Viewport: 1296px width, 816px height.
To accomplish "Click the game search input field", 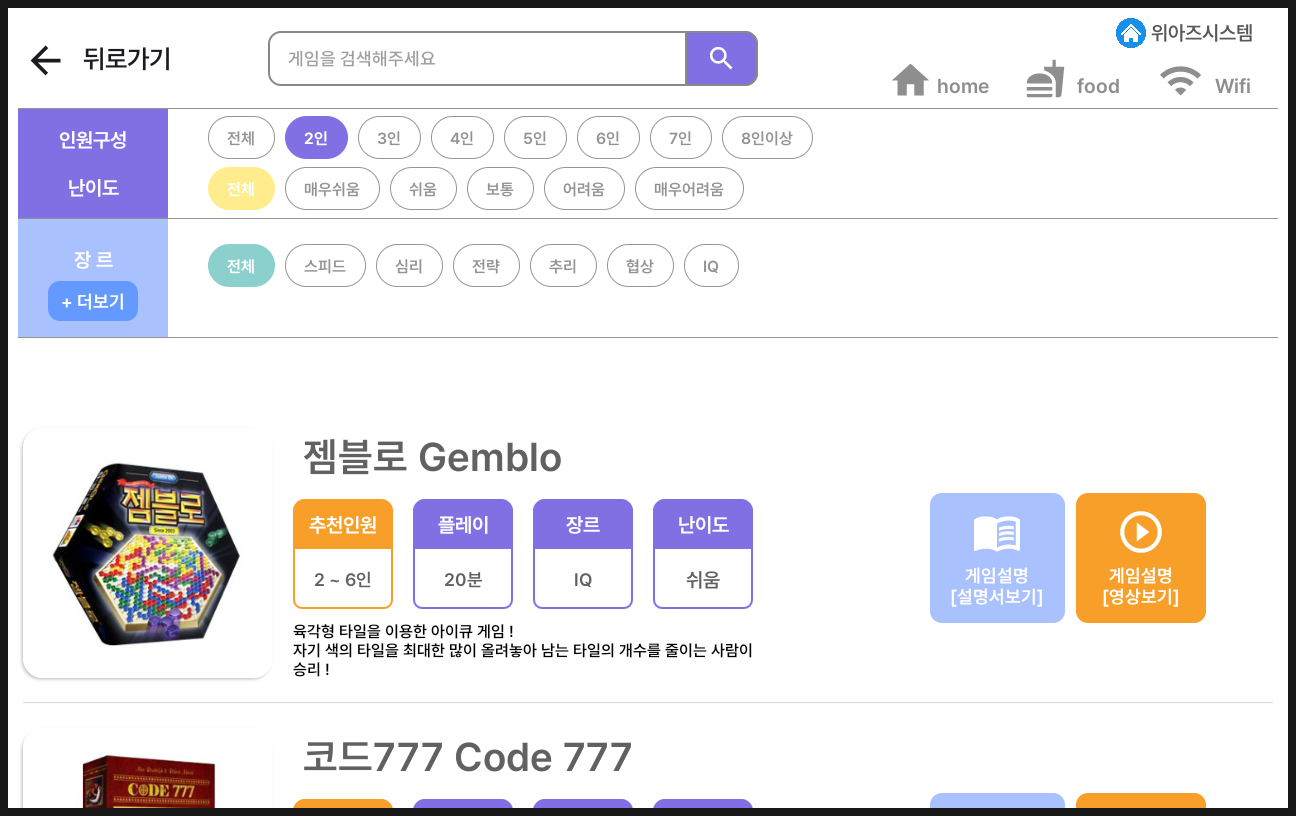I will click(477, 59).
